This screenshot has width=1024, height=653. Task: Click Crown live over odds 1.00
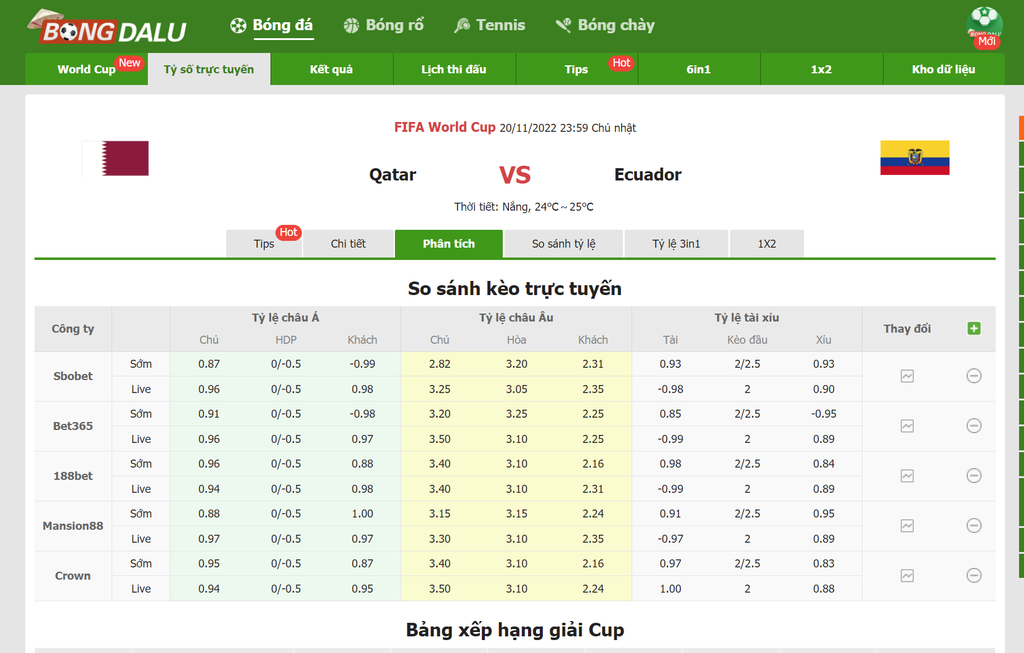pyautogui.click(x=670, y=589)
